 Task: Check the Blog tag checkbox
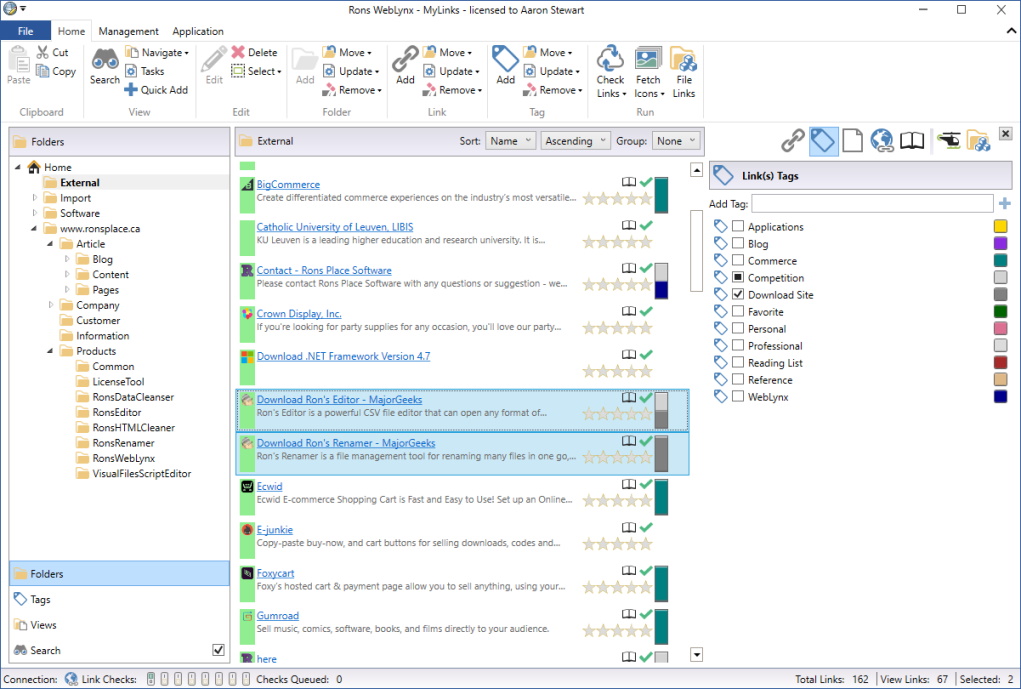pyautogui.click(x=738, y=243)
